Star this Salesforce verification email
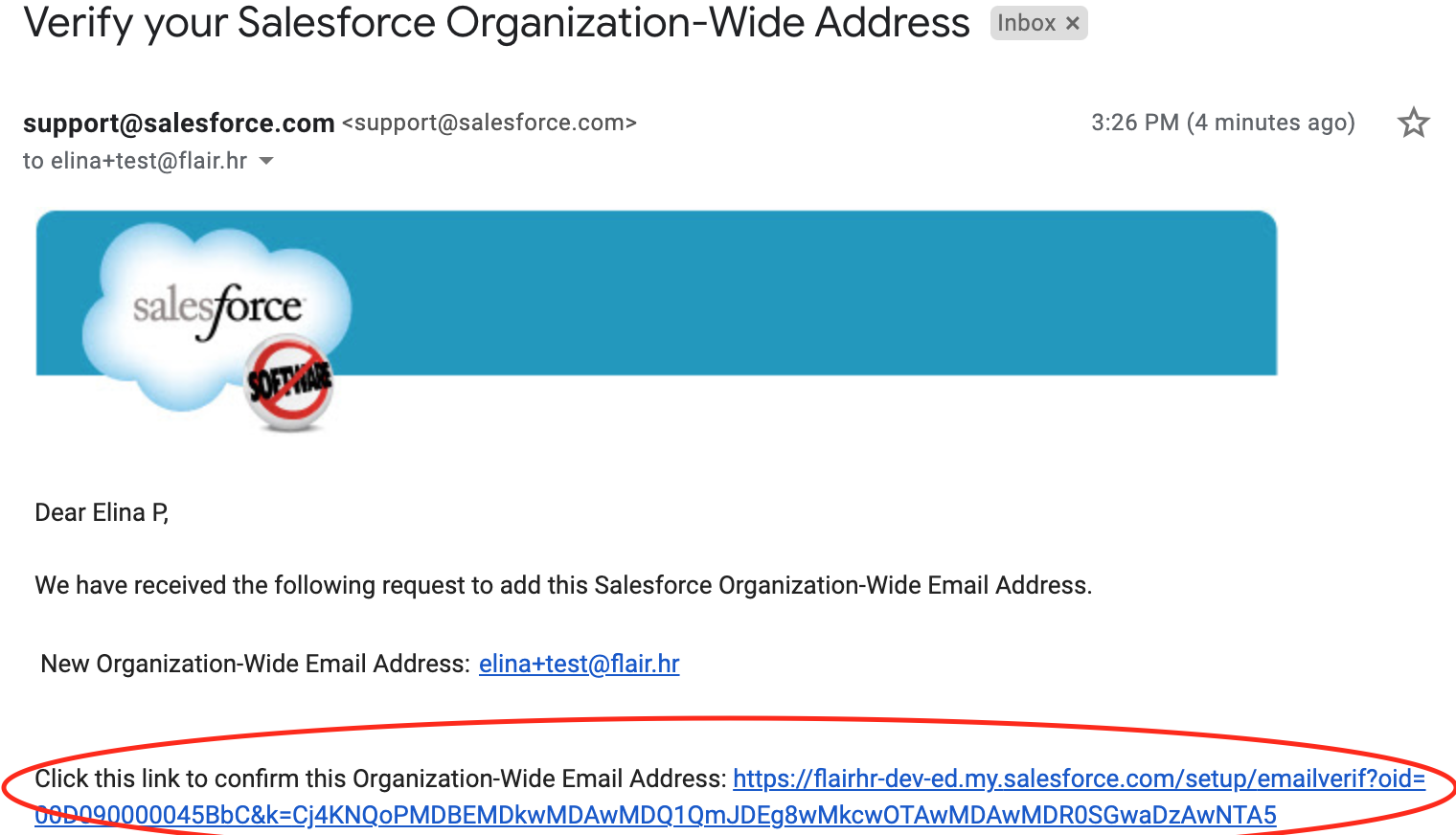The height and width of the screenshot is (835, 1456). tap(1413, 123)
